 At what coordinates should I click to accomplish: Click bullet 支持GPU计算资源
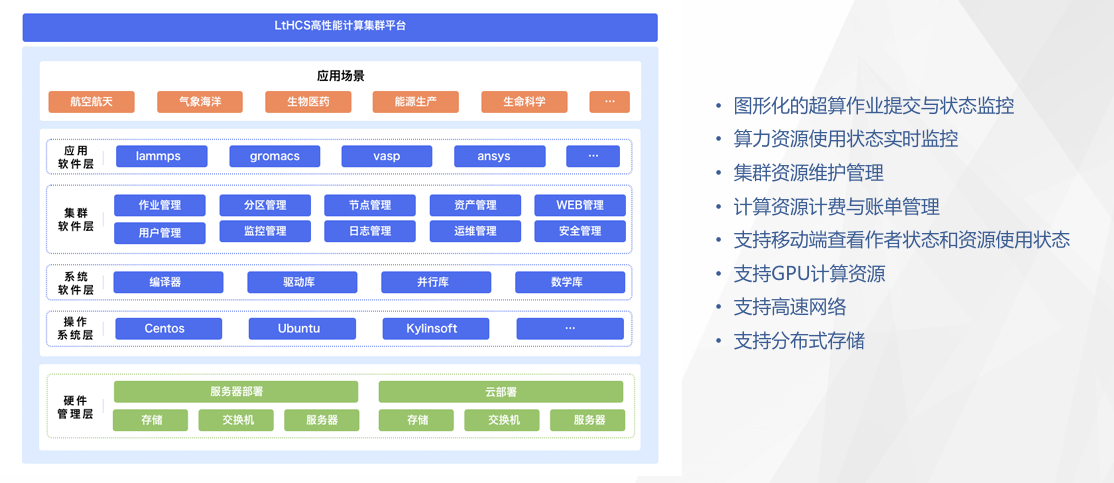tap(809, 273)
